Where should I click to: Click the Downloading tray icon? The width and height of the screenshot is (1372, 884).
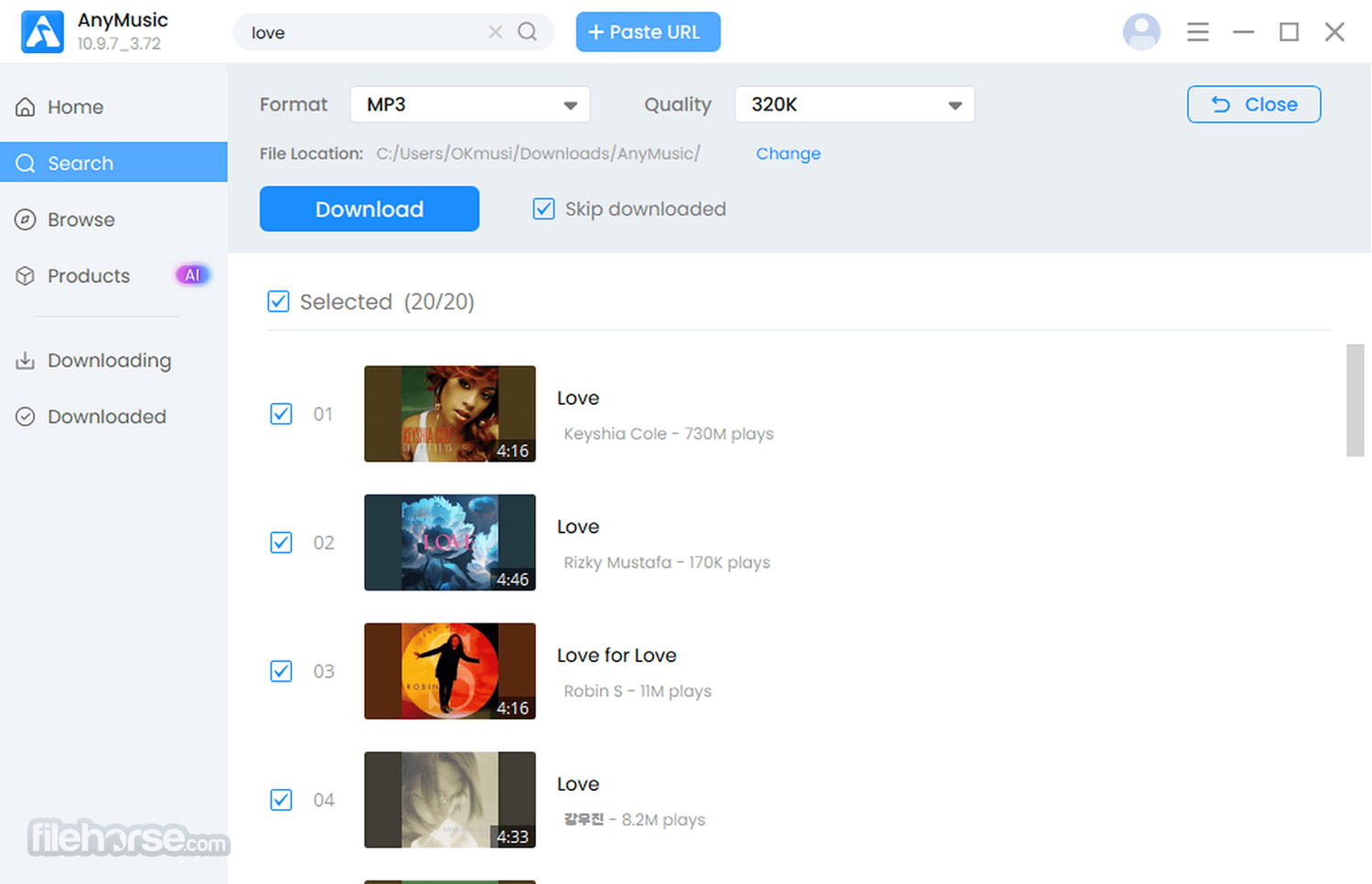[x=26, y=360]
